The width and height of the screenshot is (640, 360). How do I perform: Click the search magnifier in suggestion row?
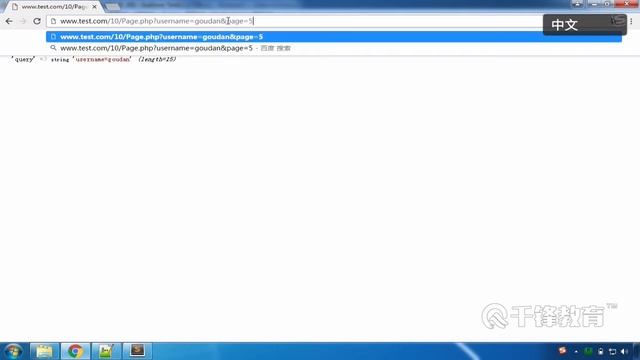coord(53,48)
